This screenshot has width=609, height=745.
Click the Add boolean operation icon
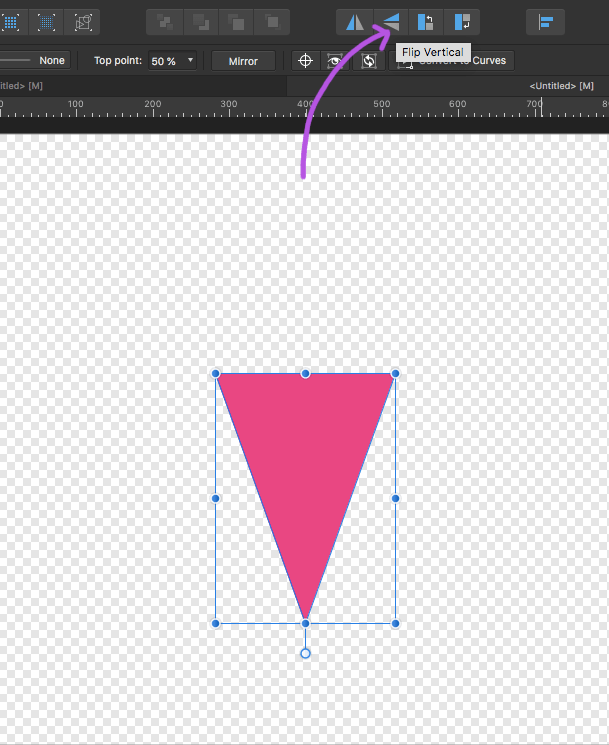[164, 22]
